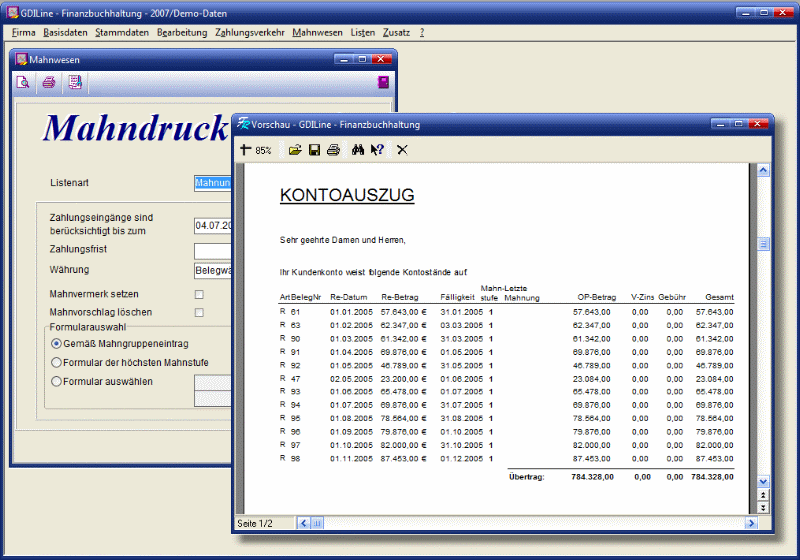This screenshot has height=560, width=800.
Task: Close the preview with the X toolbar icon
Action: point(402,150)
